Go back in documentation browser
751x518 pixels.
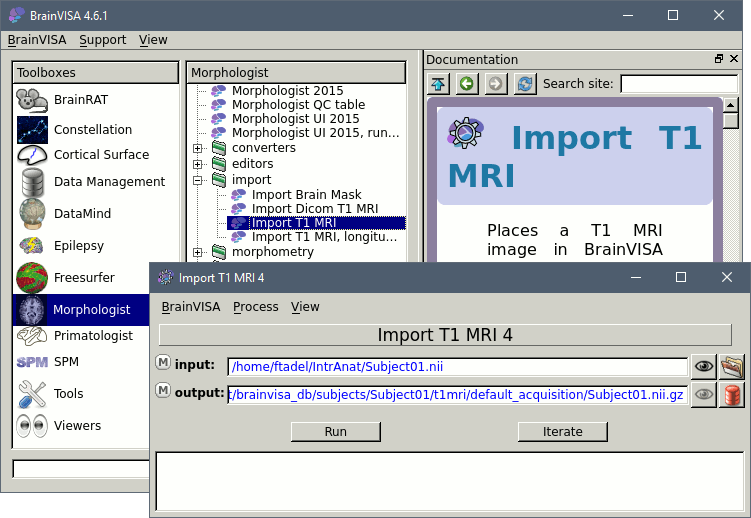(x=466, y=84)
